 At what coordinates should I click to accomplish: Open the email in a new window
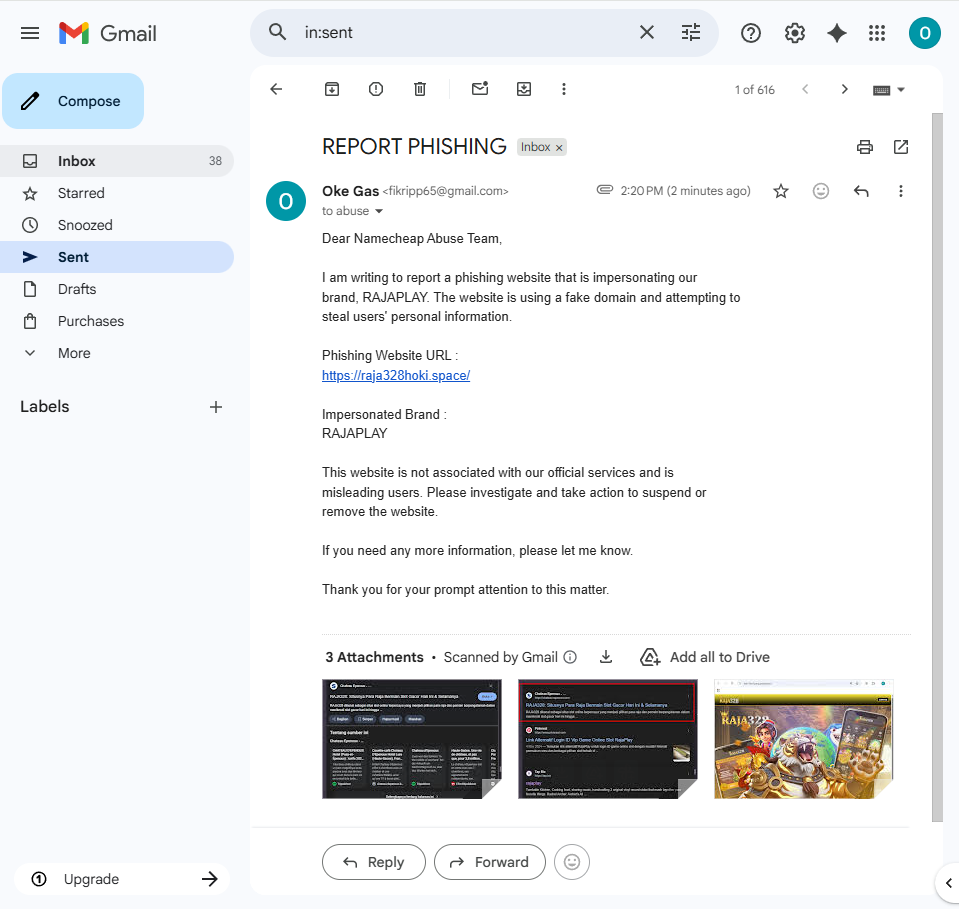900,147
